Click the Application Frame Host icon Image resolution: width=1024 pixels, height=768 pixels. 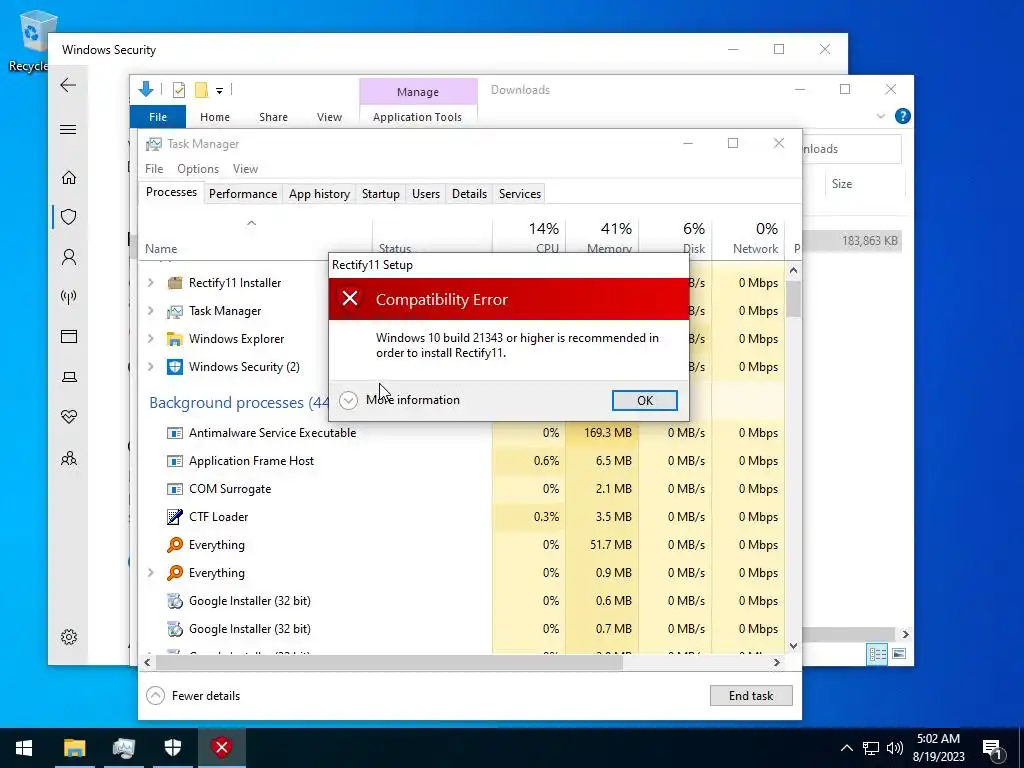(174, 461)
